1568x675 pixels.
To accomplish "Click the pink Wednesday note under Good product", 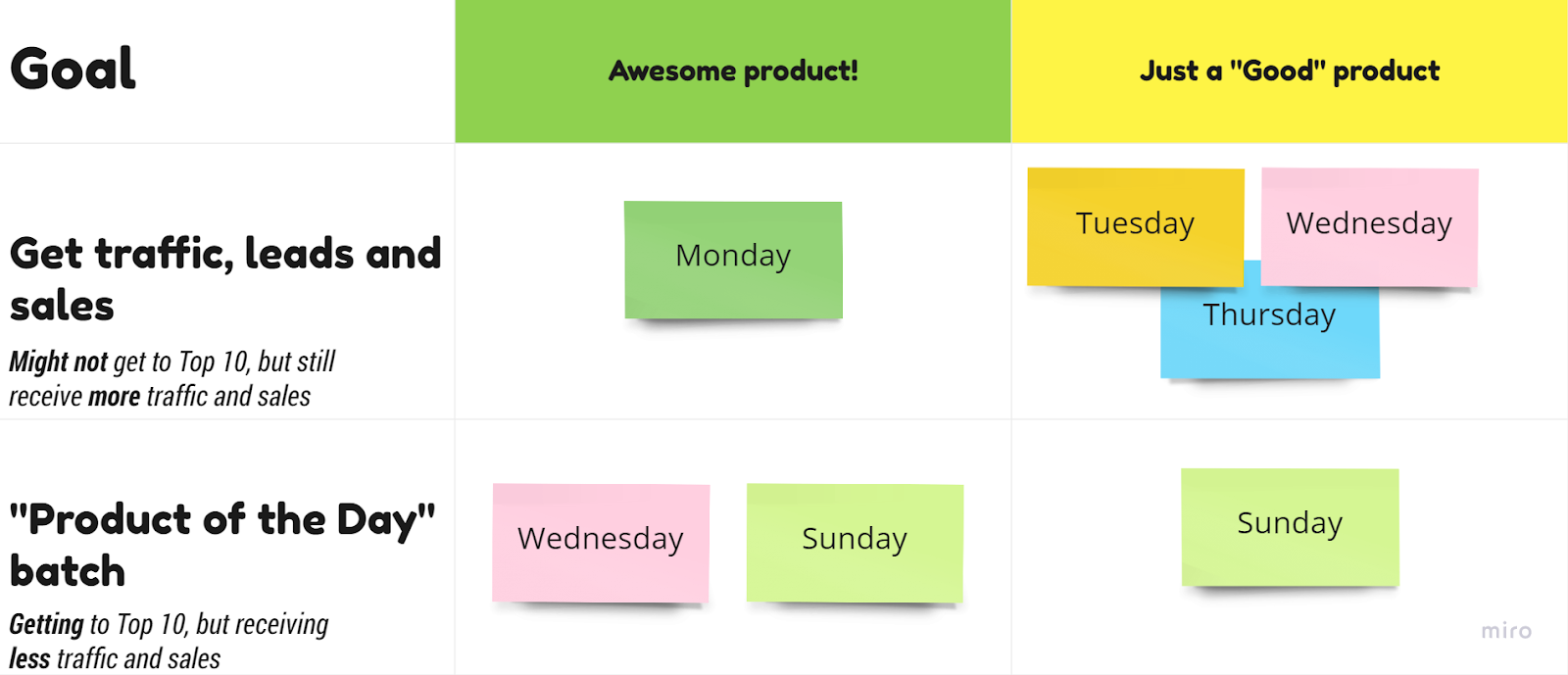I will 1369,227.
